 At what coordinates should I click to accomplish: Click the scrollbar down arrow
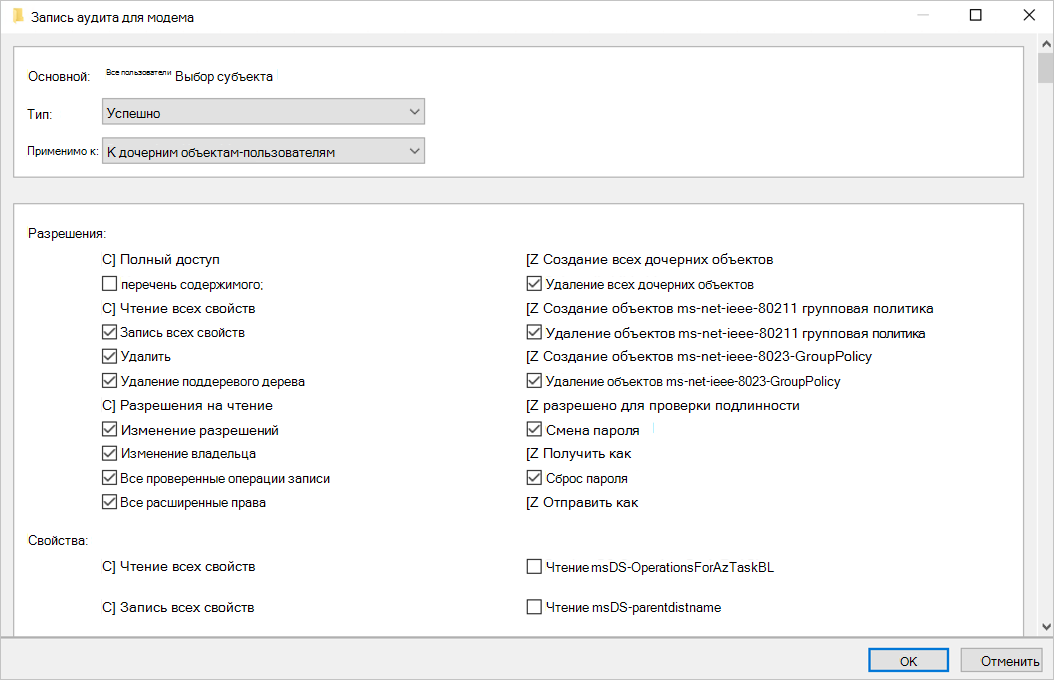tap(1046, 626)
